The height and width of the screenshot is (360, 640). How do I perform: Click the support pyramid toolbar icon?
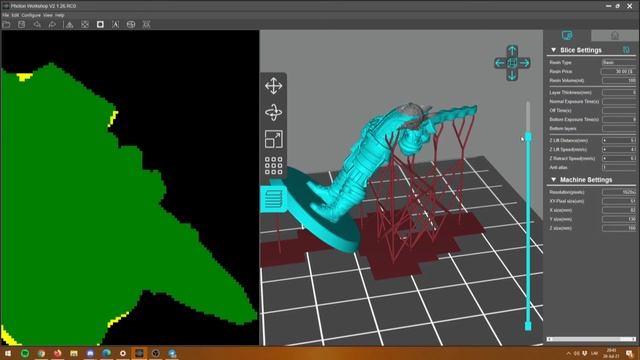coord(69,24)
